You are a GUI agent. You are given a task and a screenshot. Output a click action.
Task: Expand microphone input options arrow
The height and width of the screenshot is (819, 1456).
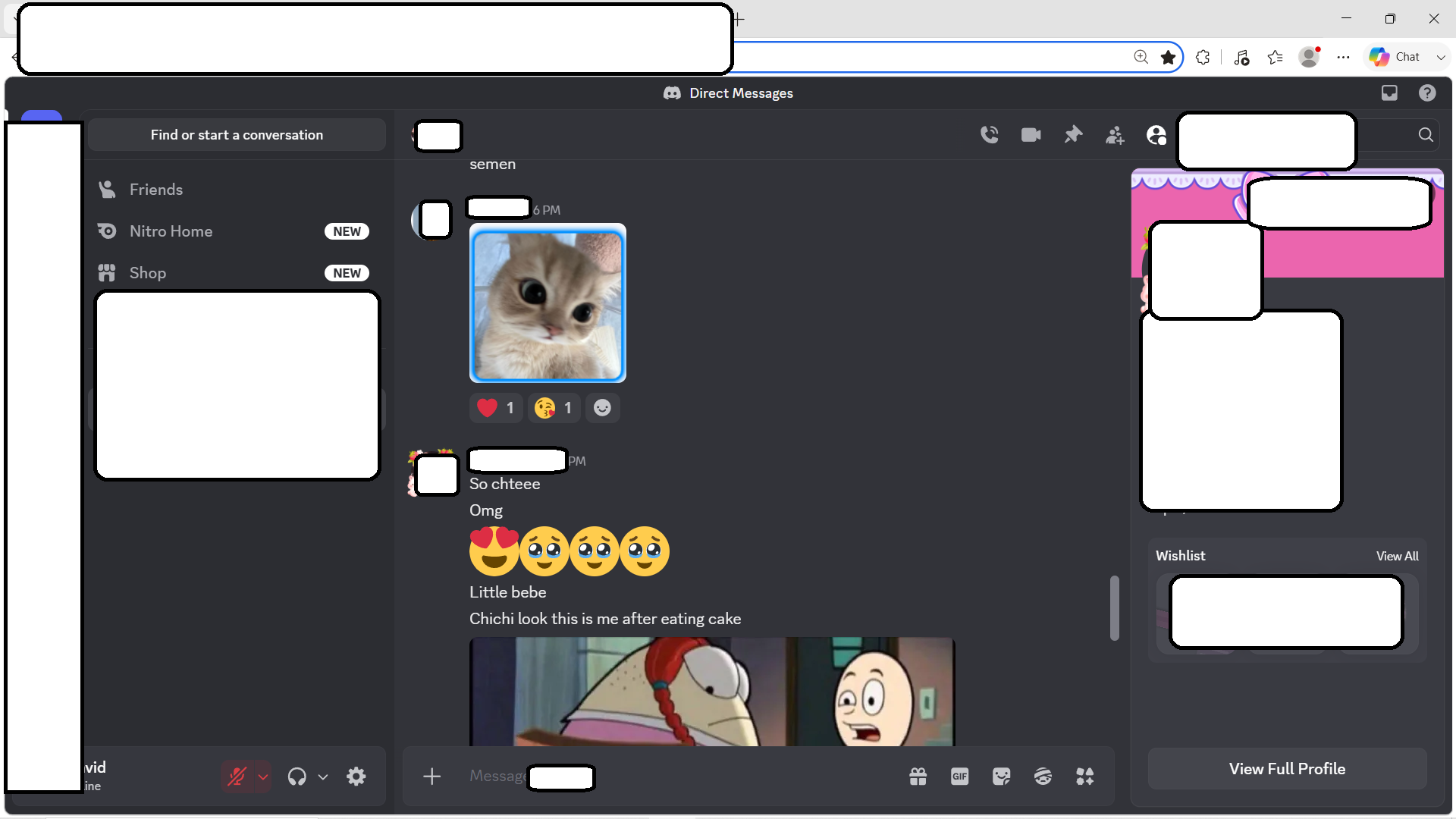(x=262, y=777)
